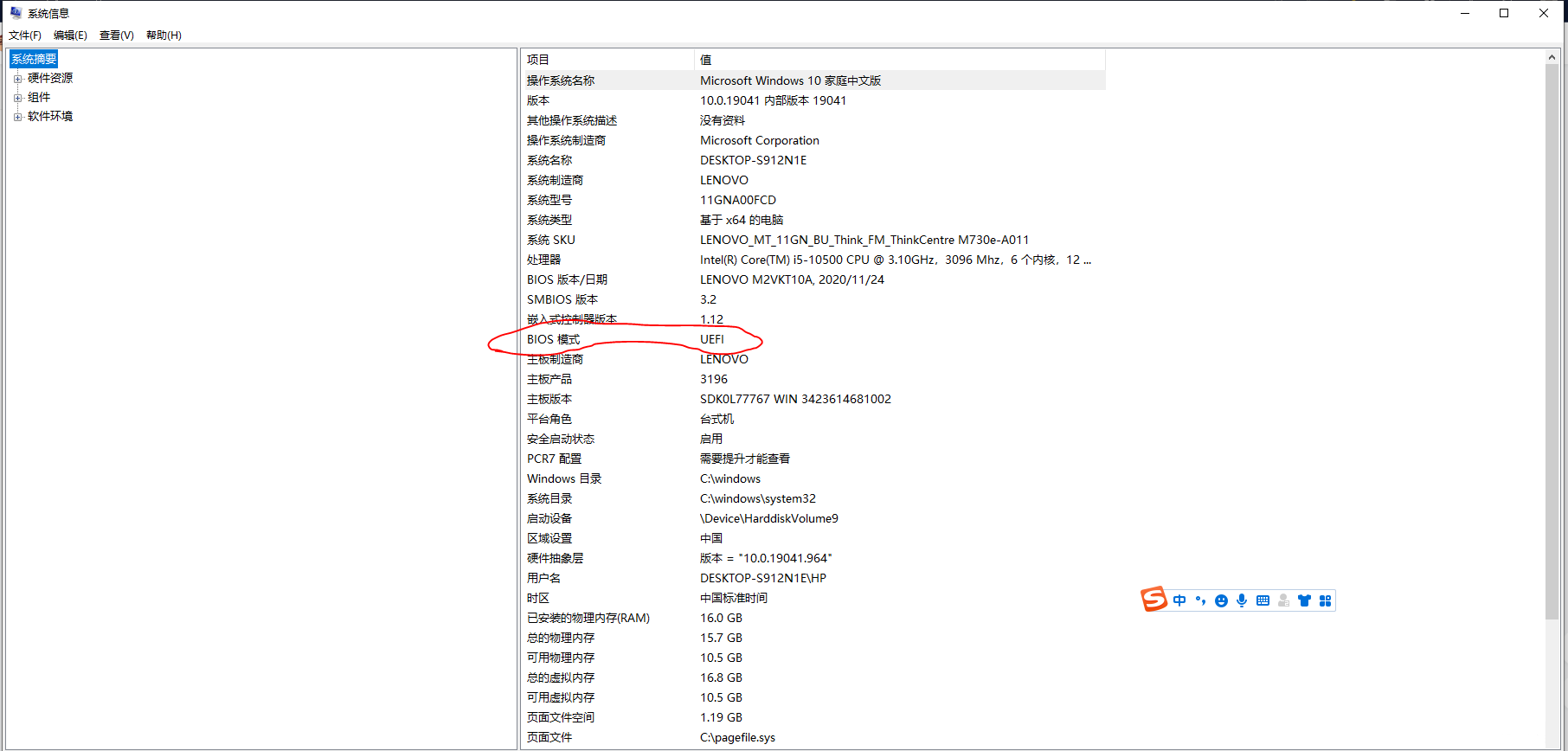Open the 文件(F) menu
This screenshot has width=1568, height=751.
click(25, 35)
